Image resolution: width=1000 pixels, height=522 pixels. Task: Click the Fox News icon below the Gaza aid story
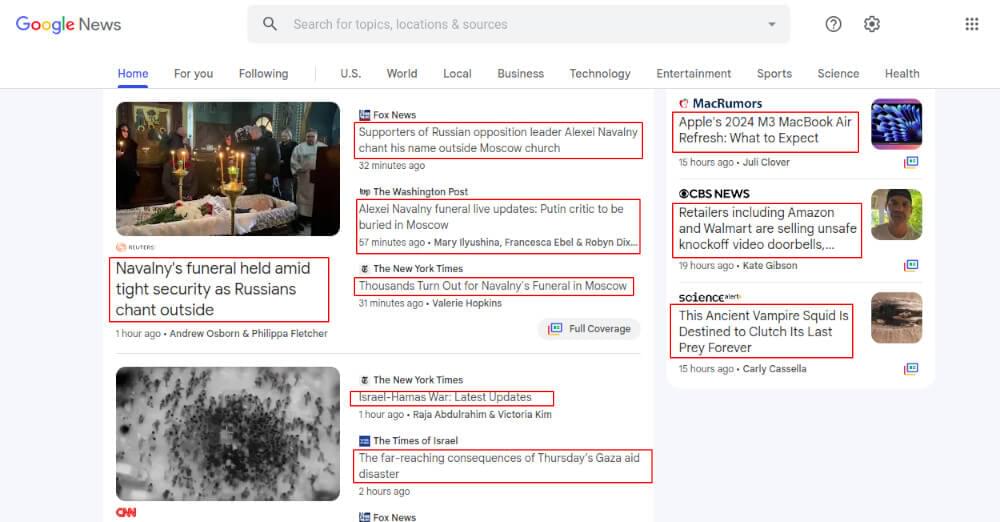364,518
